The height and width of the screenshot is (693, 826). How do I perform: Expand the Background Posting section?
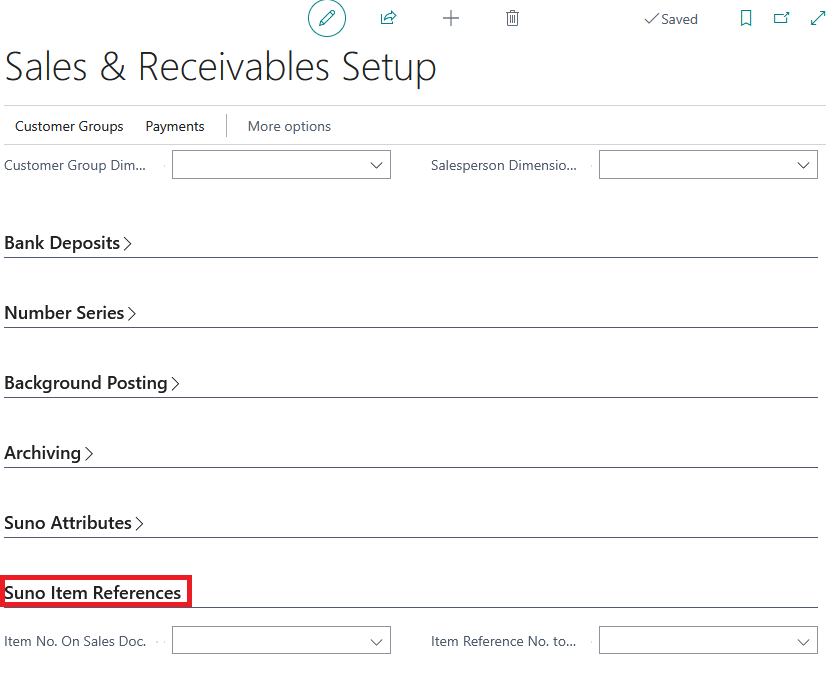(92, 383)
